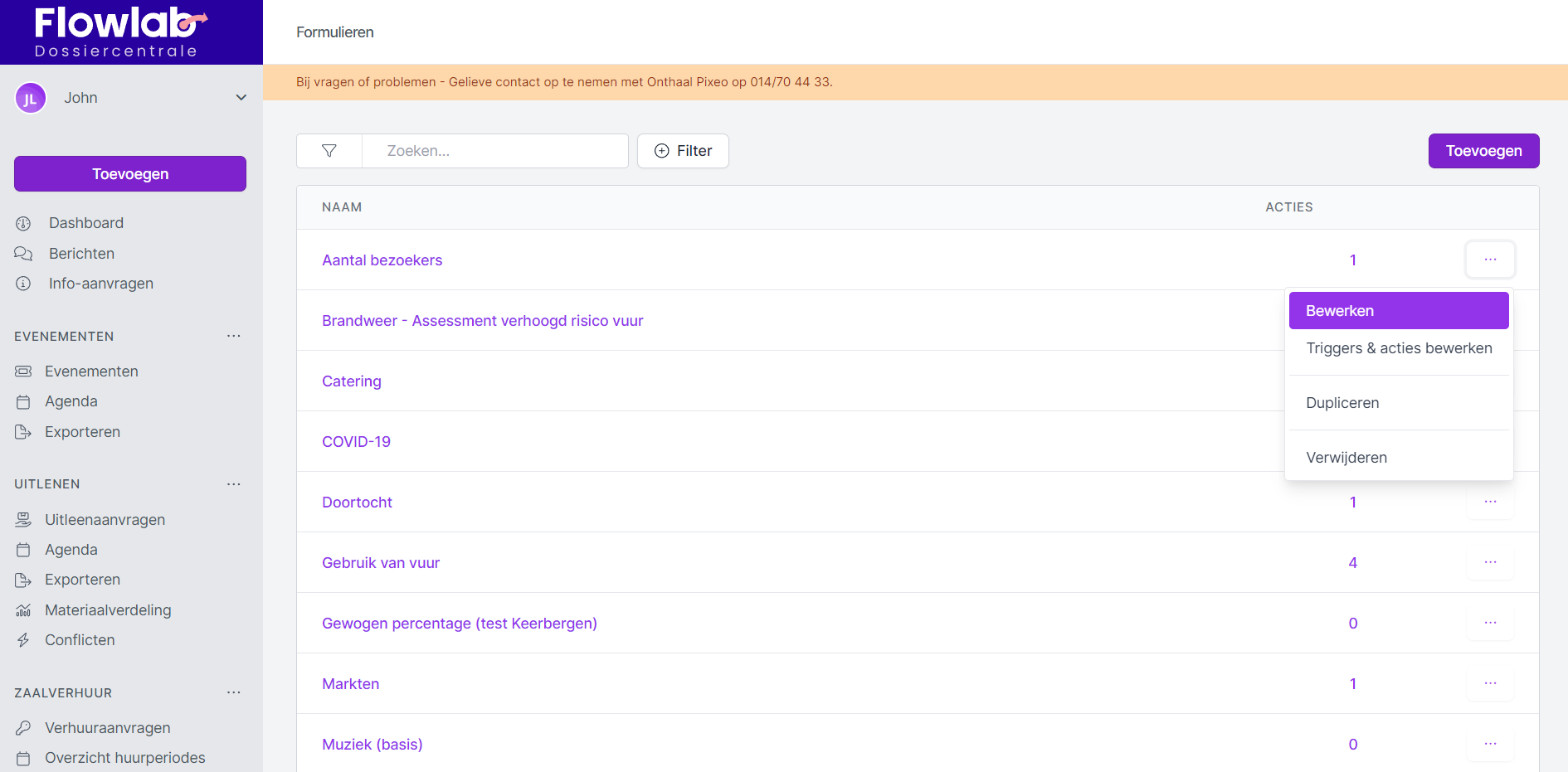Screen dimensions: 1568x772
Task: Open Info-aanvragen in the sidebar
Action: pos(100,284)
